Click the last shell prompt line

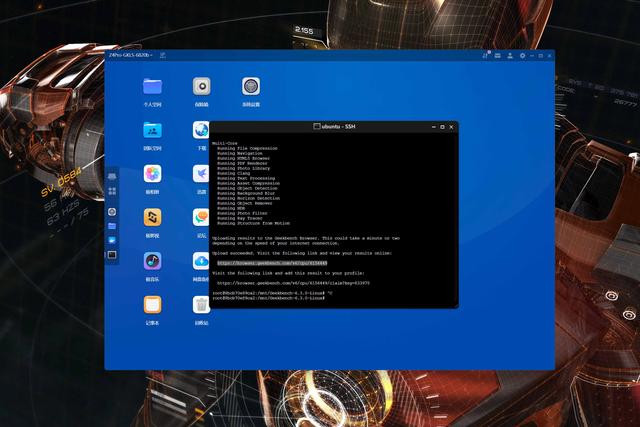268,298
